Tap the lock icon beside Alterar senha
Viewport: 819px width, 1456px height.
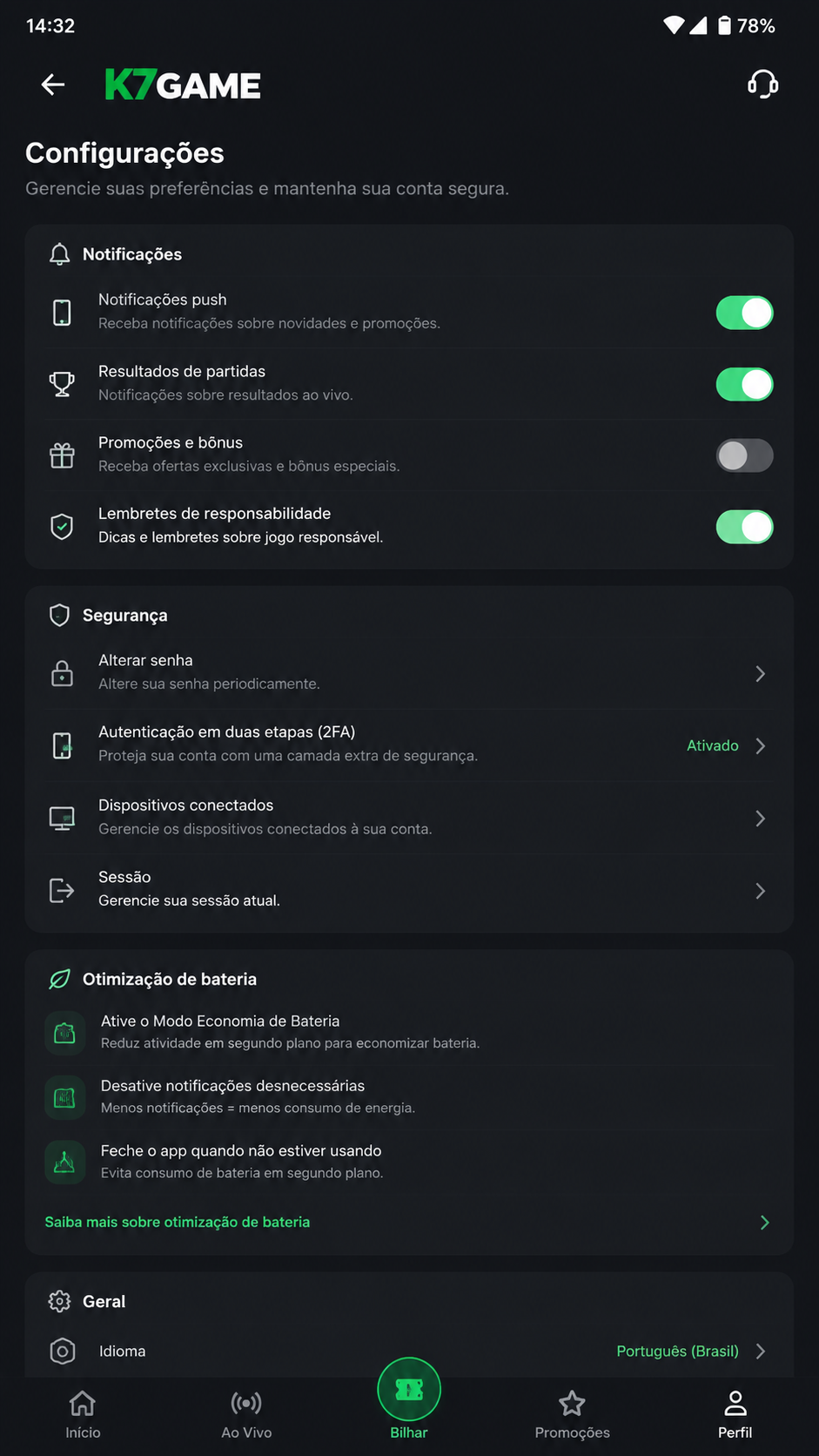(62, 673)
